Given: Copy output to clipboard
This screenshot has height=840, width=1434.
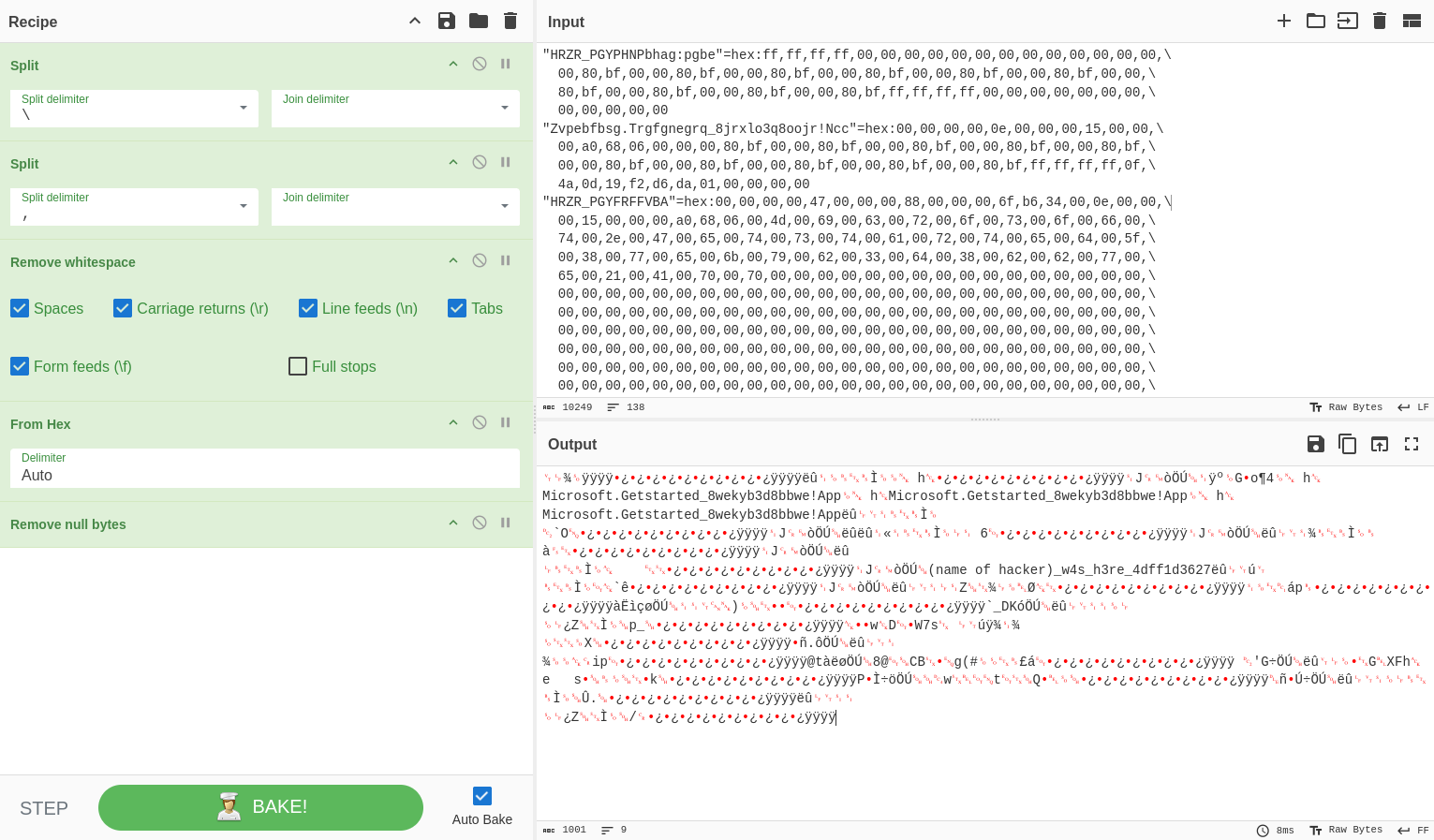Looking at the screenshot, I should pos(1348,444).
